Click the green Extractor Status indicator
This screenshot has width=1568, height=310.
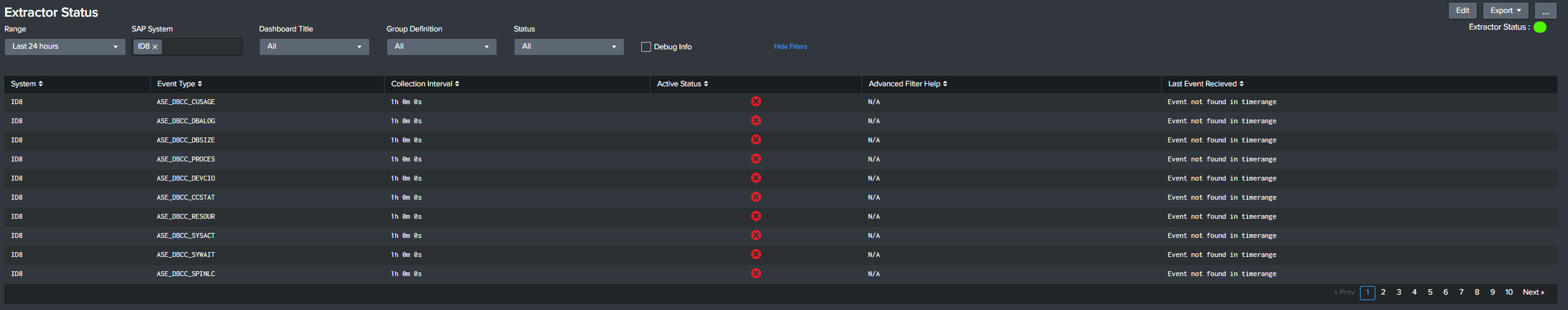pos(1540,27)
